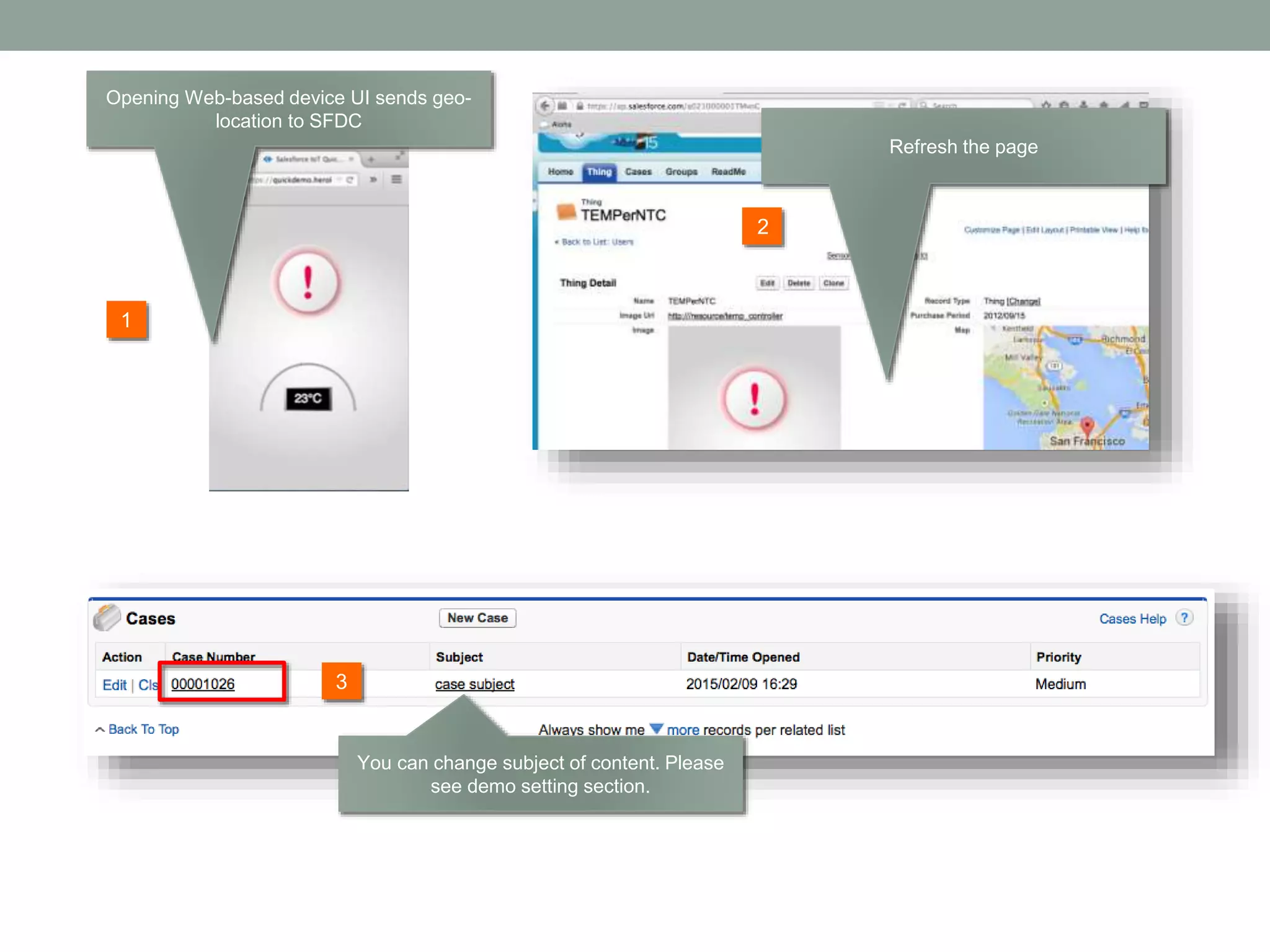1270x952 pixels.
Task: Click Change link next to Record Type
Action: pos(1023,301)
